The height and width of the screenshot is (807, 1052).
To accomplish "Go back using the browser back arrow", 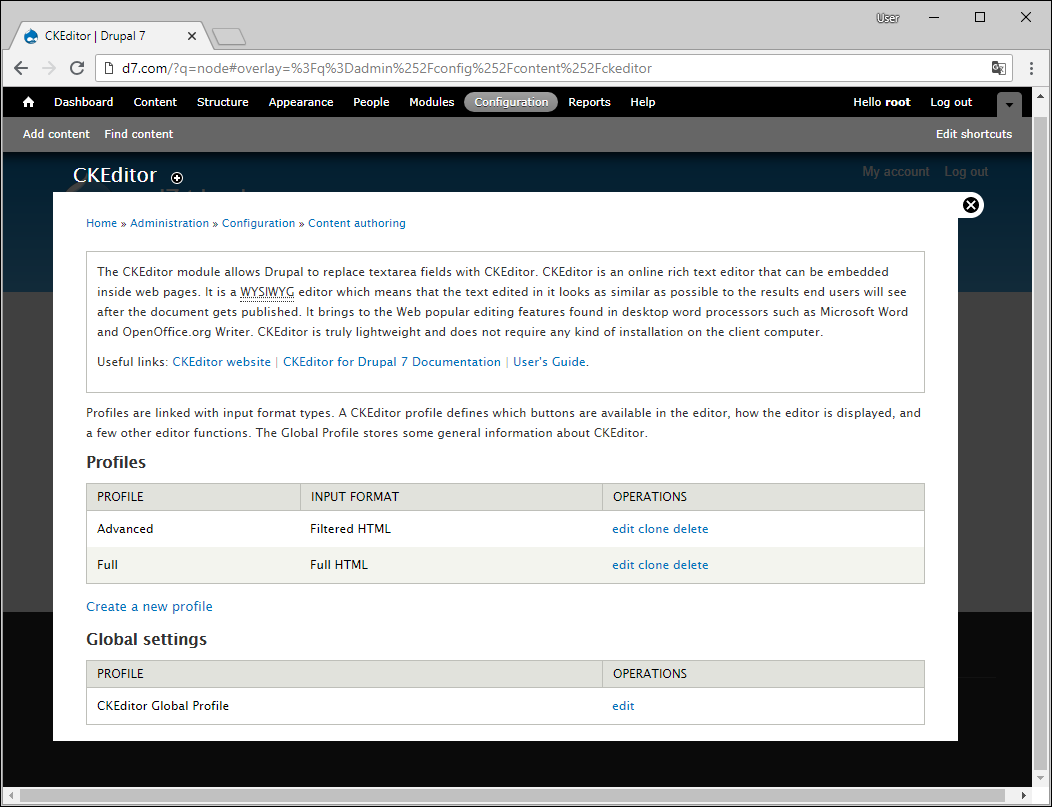I will 21,68.
